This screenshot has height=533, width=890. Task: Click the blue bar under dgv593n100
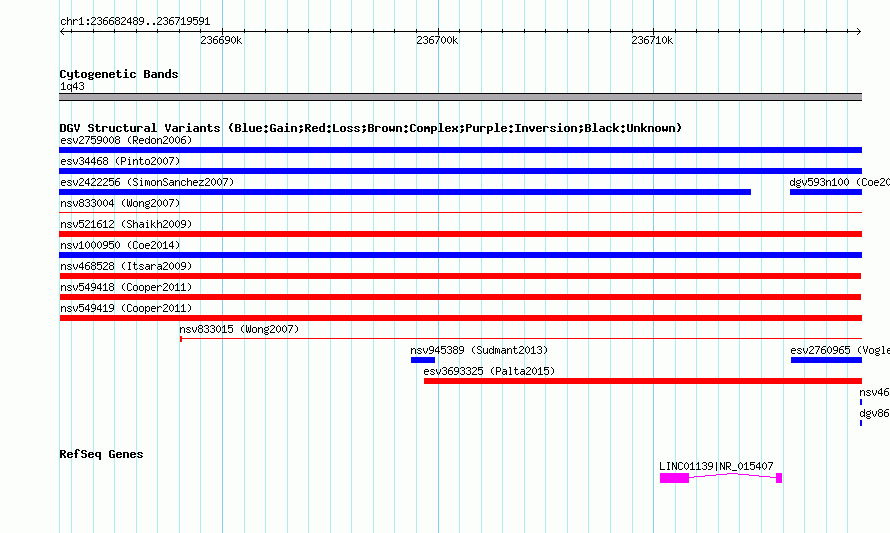(826, 192)
